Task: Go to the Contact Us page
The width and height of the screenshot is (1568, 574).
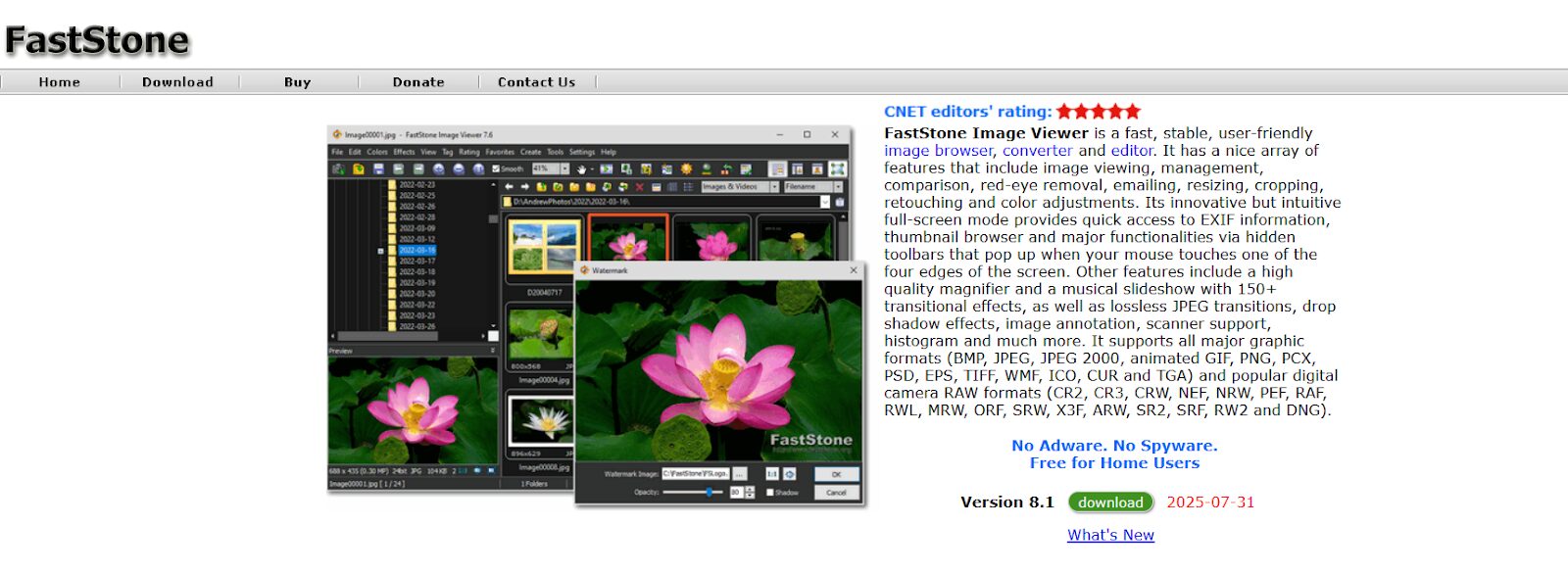Action: coord(536,82)
